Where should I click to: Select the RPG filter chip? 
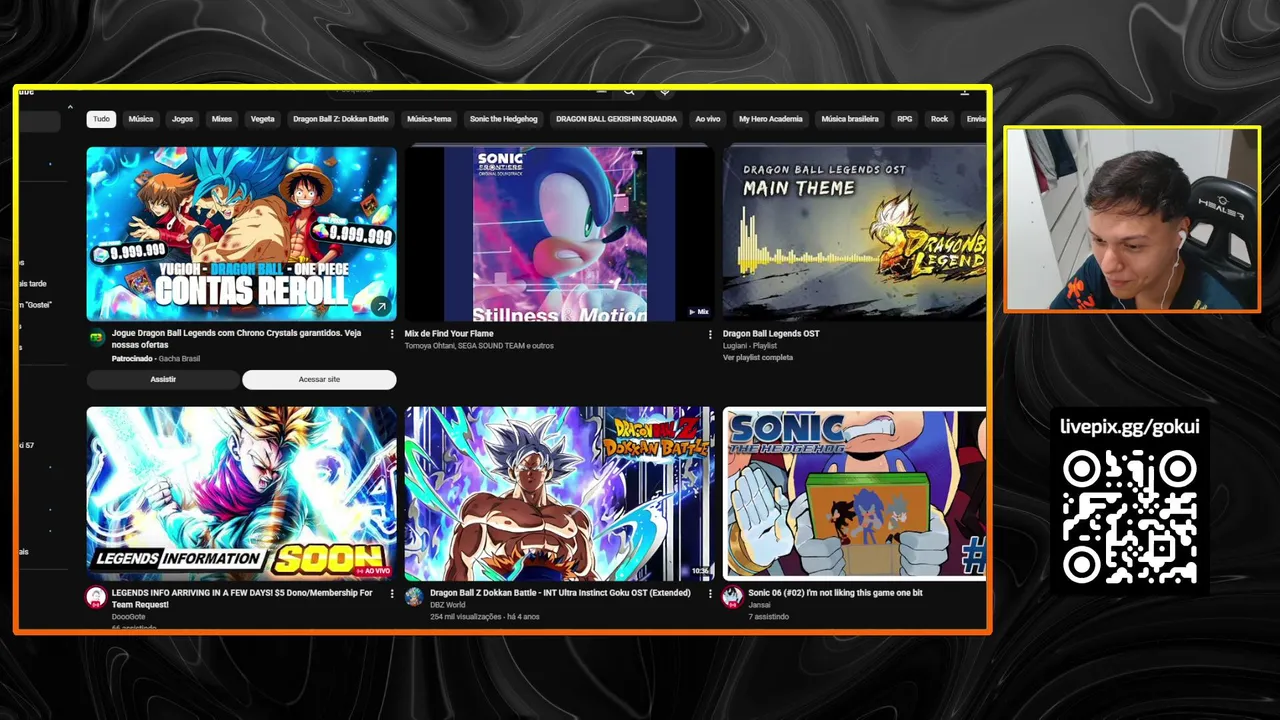[x=904, y=119]
